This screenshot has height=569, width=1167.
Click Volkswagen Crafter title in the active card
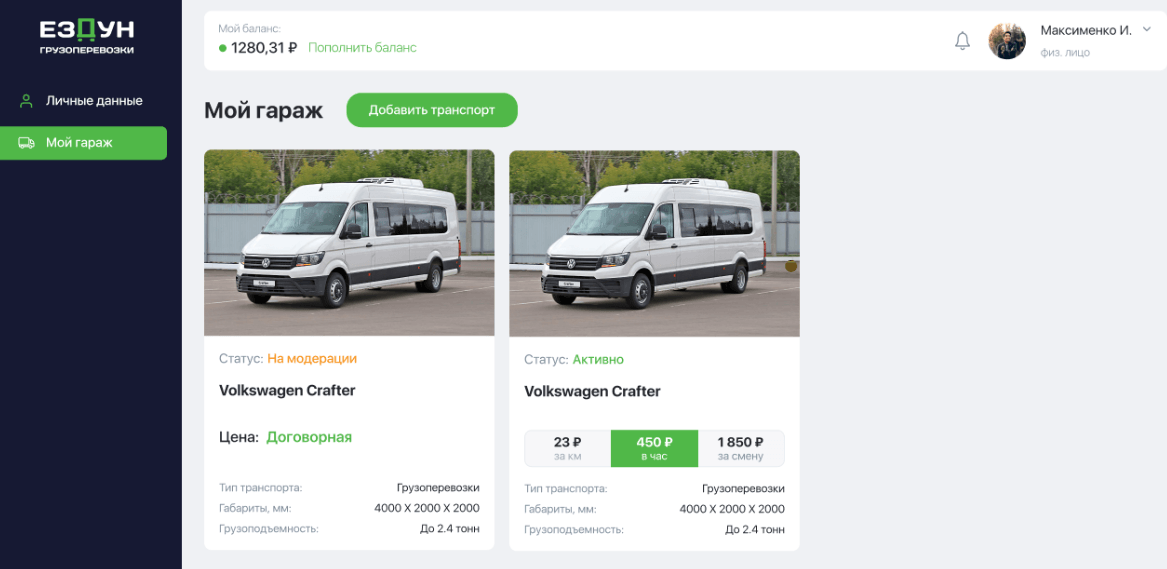point(592,391)
